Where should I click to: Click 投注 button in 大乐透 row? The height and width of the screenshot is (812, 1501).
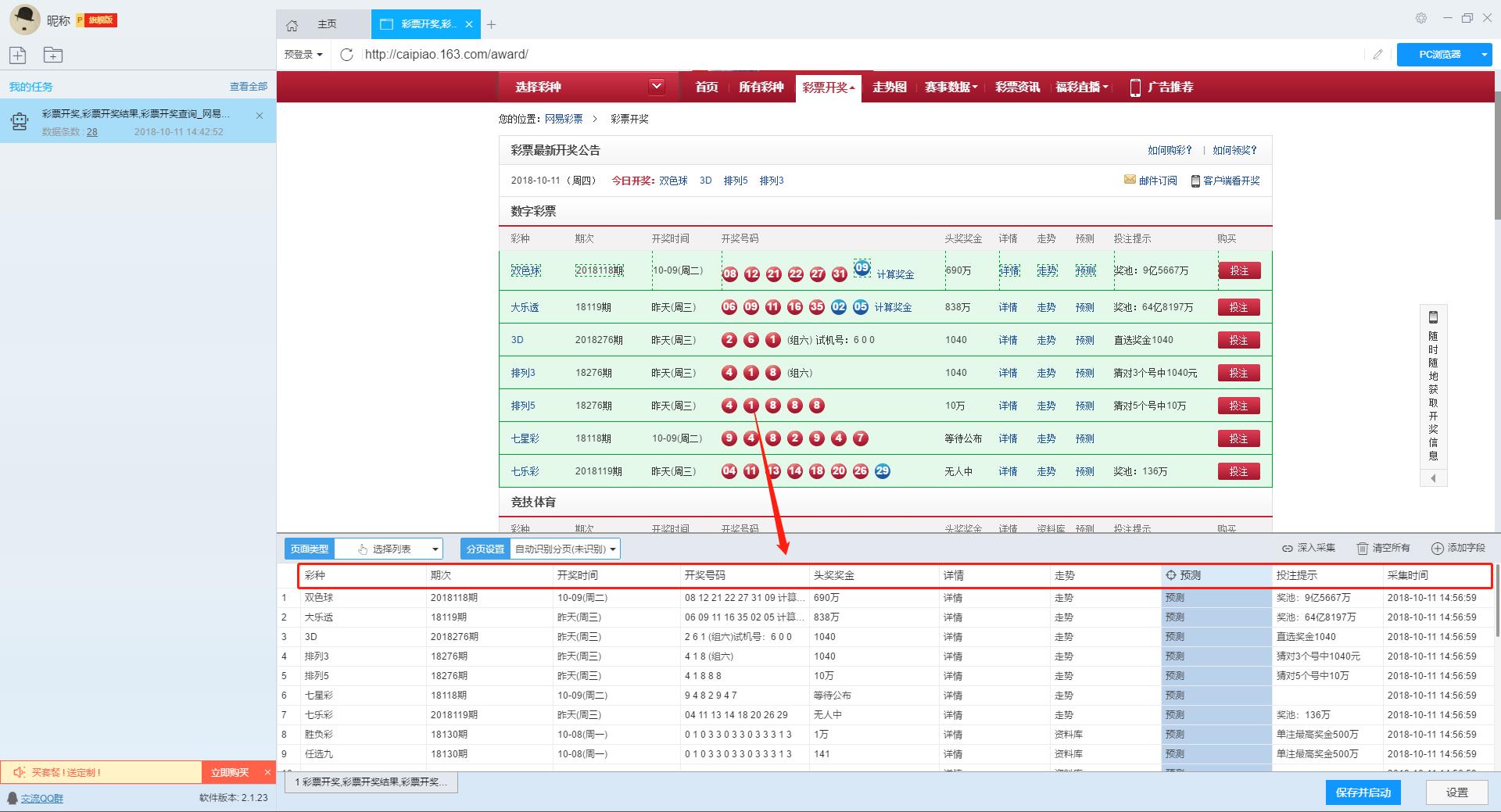[x=1238, y=307]
